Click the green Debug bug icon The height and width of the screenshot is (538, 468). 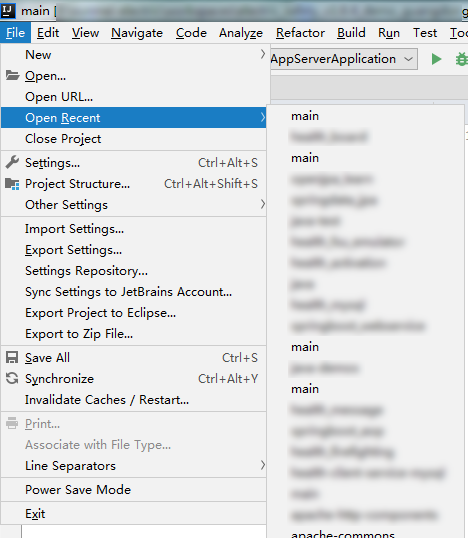462,59
